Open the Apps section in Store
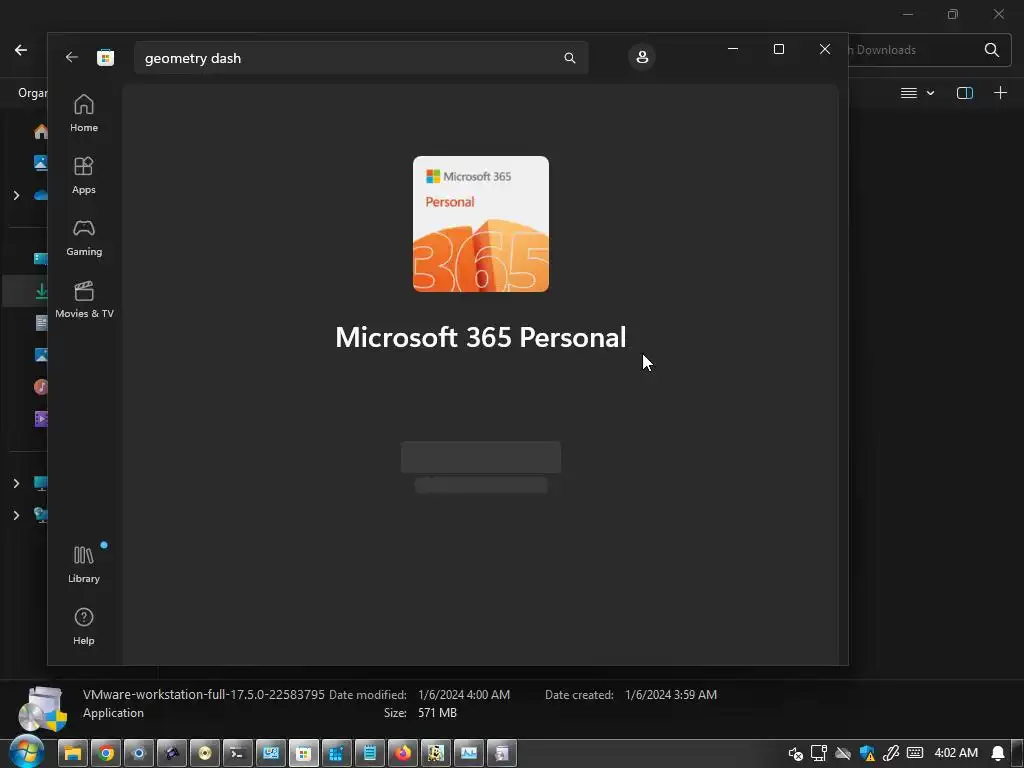Viewport: 1024px width, 768px height. [x=84, y=175]
